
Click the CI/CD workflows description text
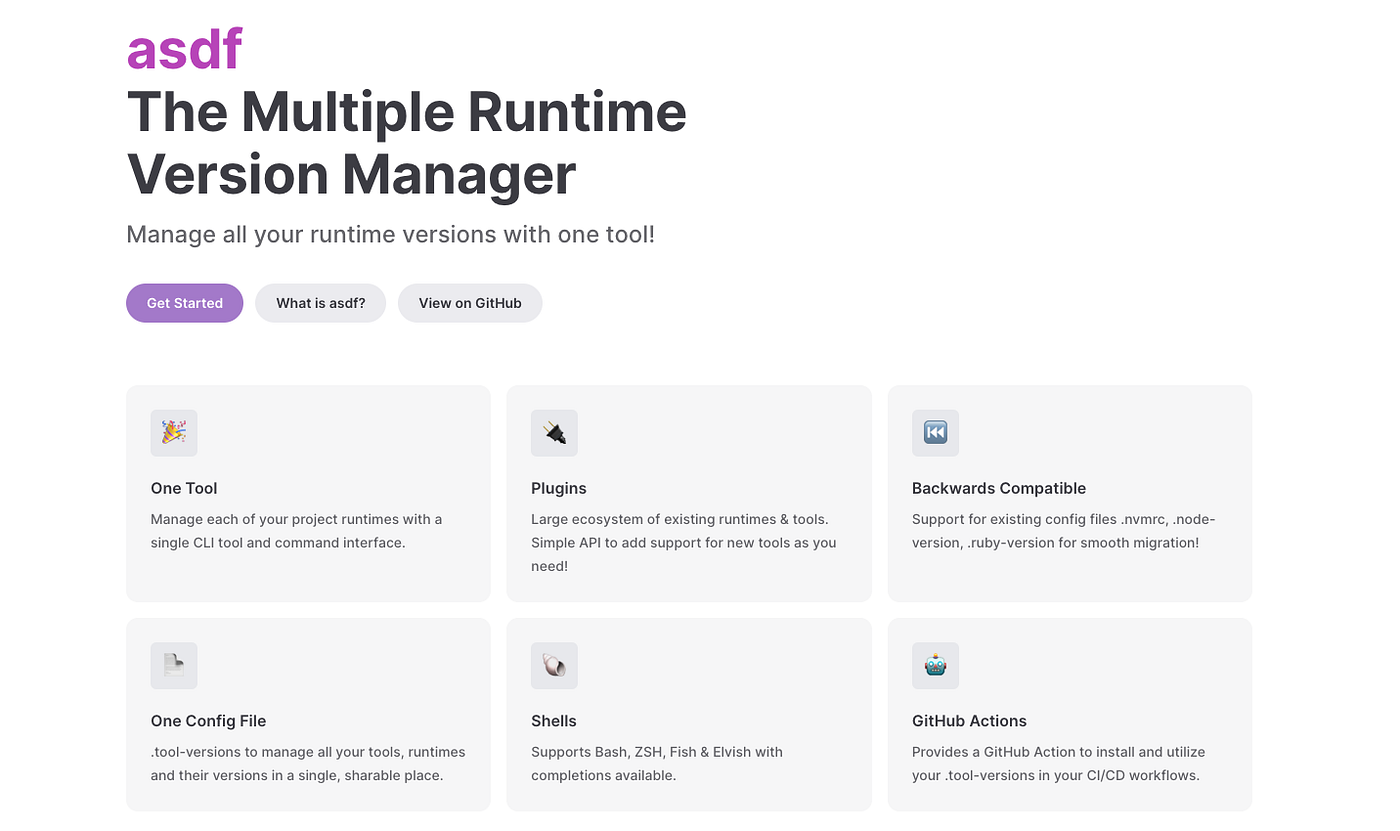[1059, 763]
